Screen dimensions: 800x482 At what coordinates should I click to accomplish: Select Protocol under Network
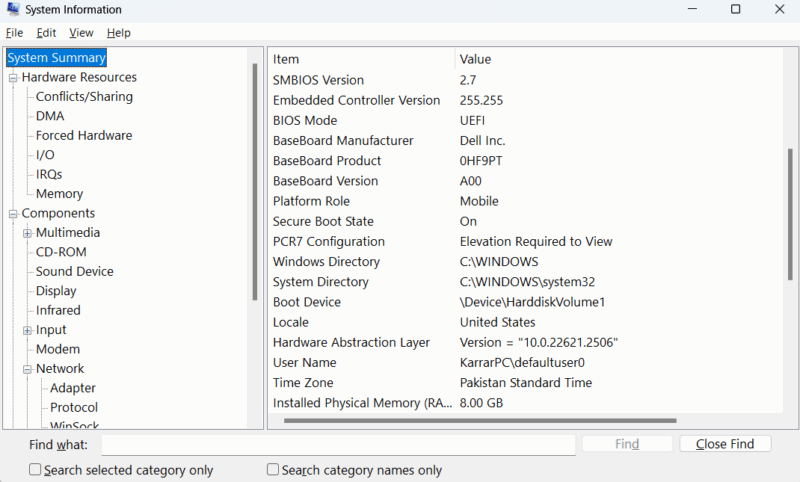click(x=74, y=407)
